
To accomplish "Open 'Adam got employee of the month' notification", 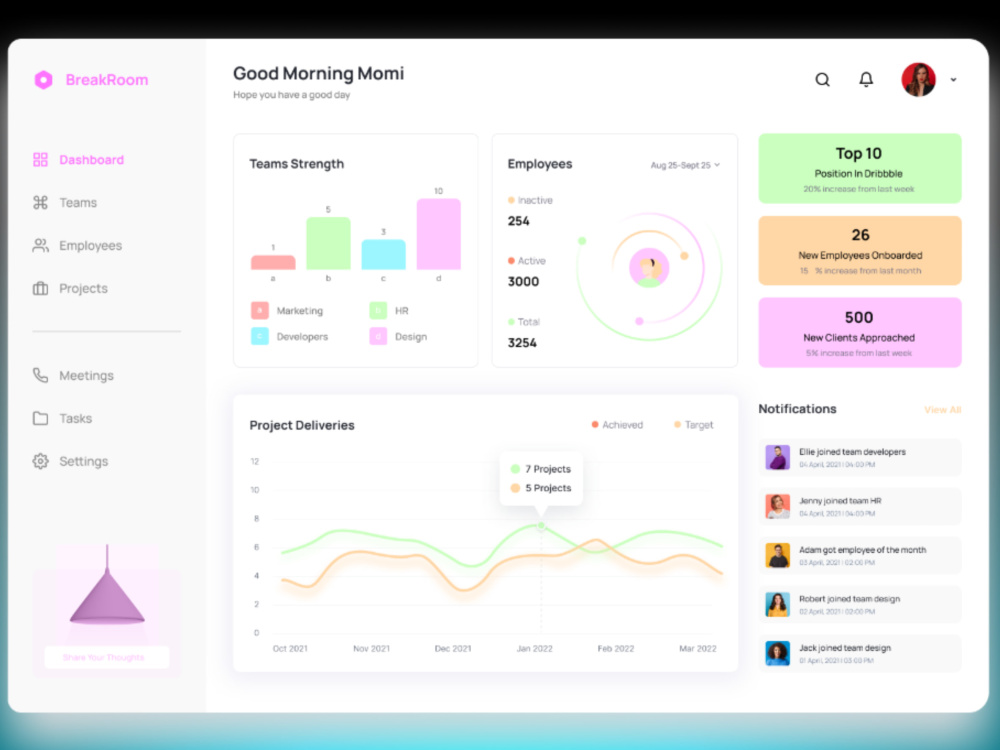I will coord(860,555).
